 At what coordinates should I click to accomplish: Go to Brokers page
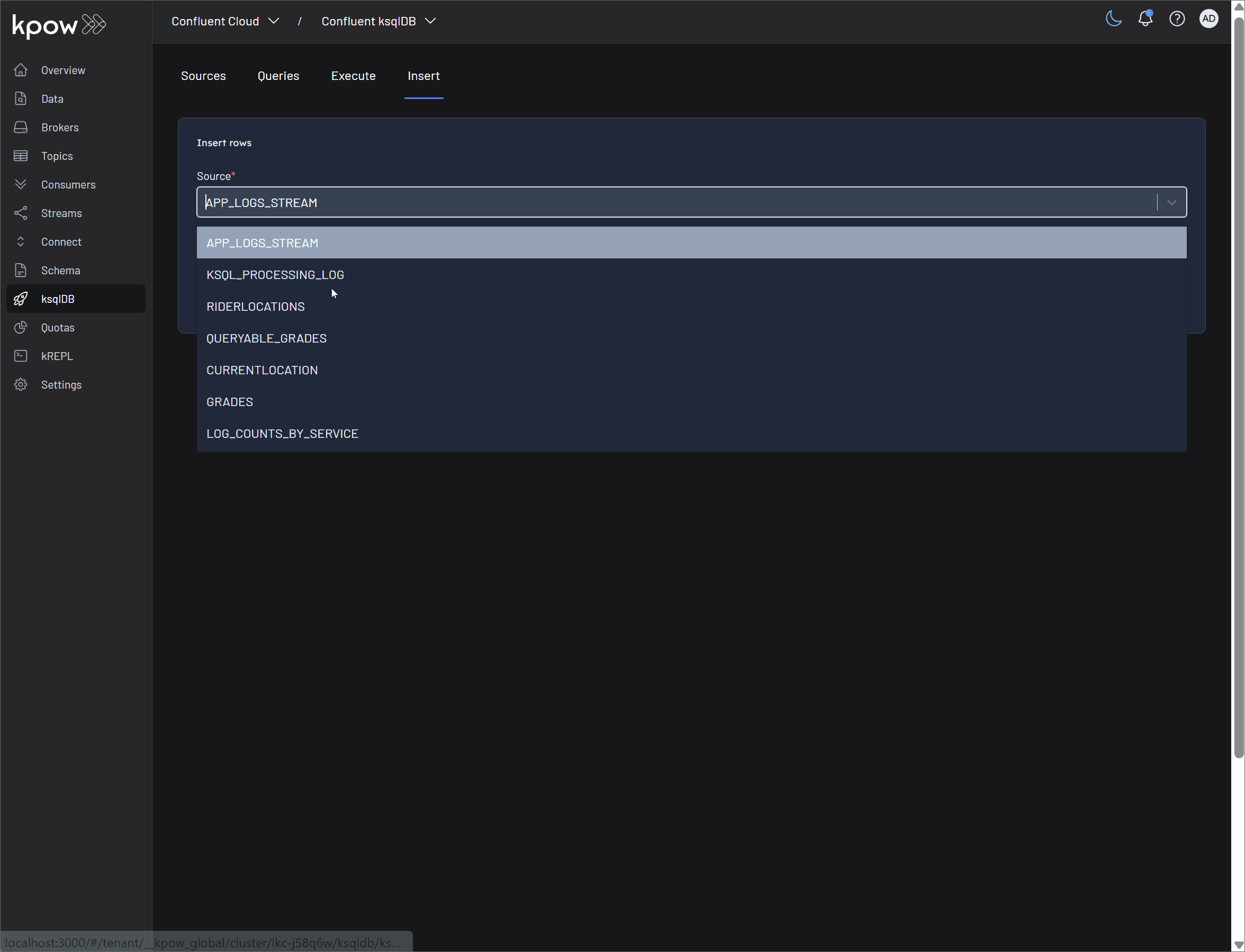59,128
